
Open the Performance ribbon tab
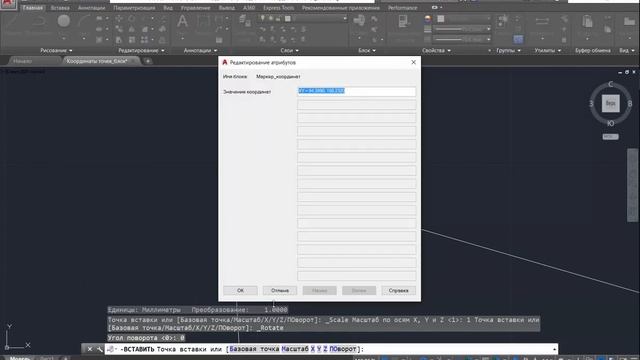click(402, 8)
